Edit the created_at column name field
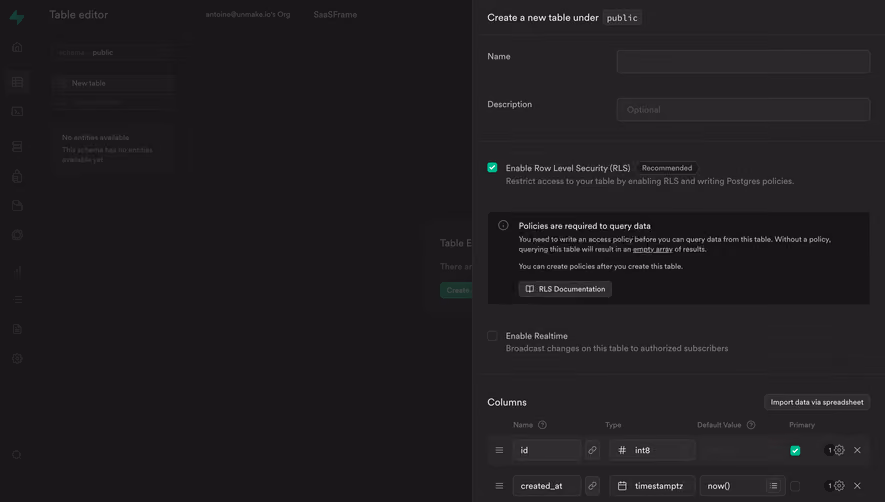885x502 pixels. coord(547,486)
